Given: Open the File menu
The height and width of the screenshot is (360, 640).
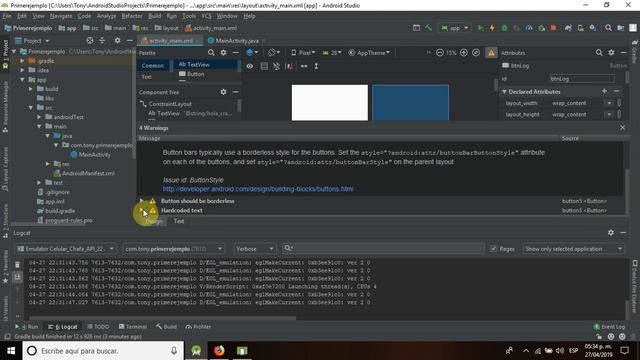Looking at the screenshot, I should point(7,16).
